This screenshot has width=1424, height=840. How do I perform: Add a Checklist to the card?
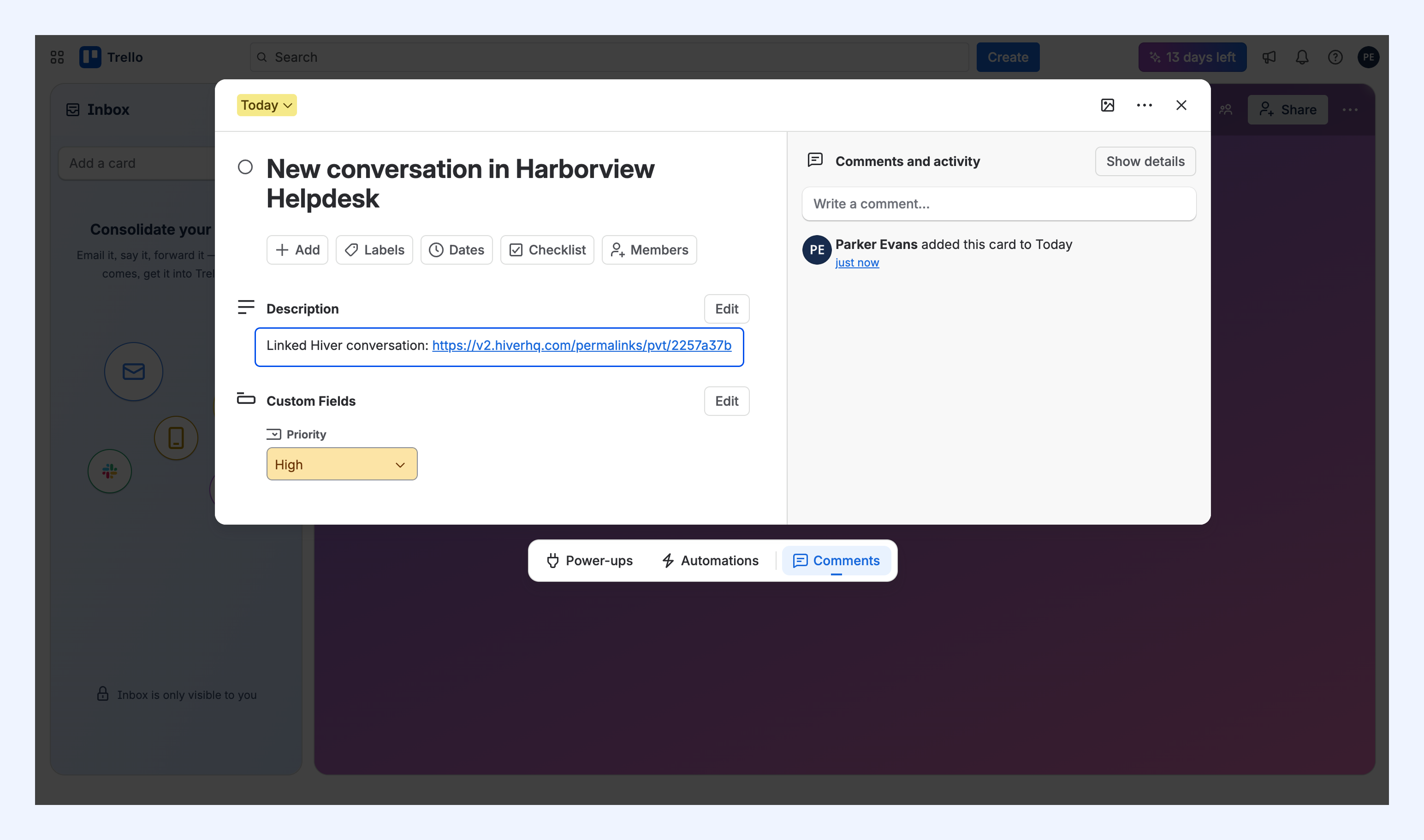[547, 249]
